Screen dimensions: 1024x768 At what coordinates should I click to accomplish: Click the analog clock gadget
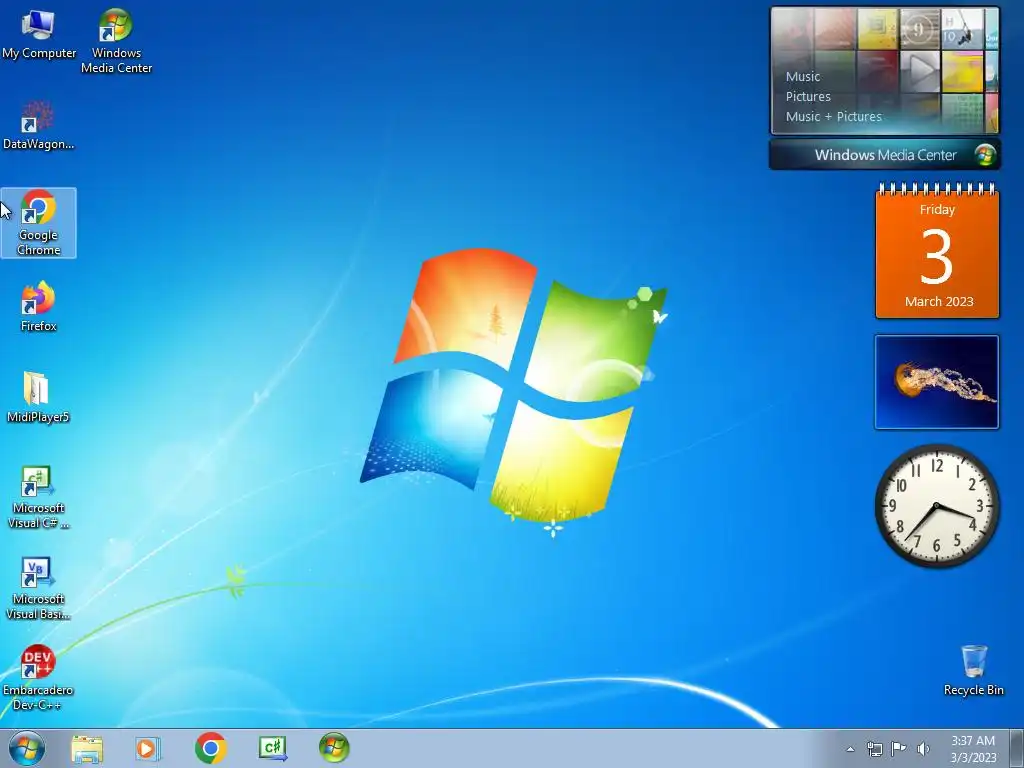tap(936, 506)
